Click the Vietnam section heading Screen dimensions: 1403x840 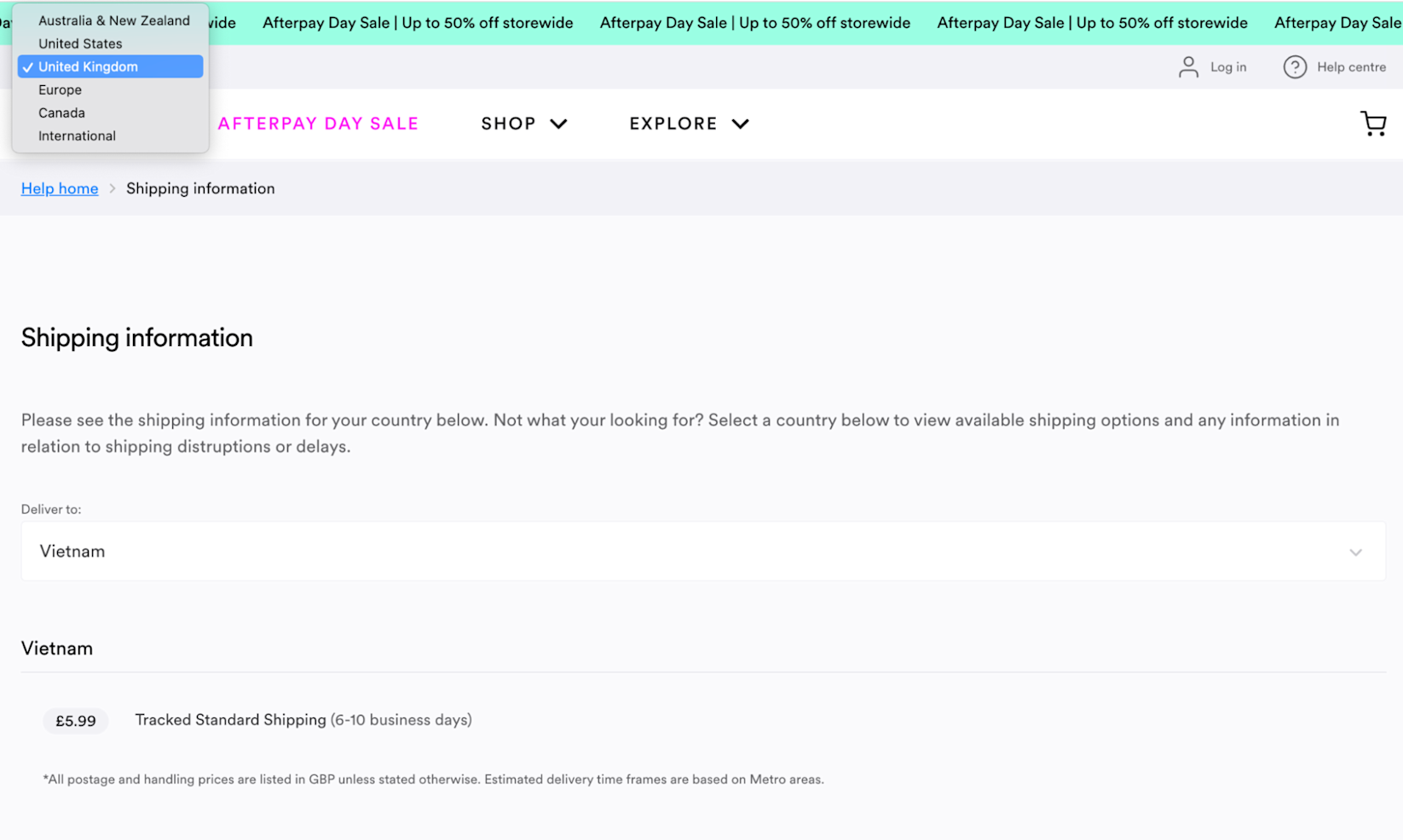click(x=57, y=648)
